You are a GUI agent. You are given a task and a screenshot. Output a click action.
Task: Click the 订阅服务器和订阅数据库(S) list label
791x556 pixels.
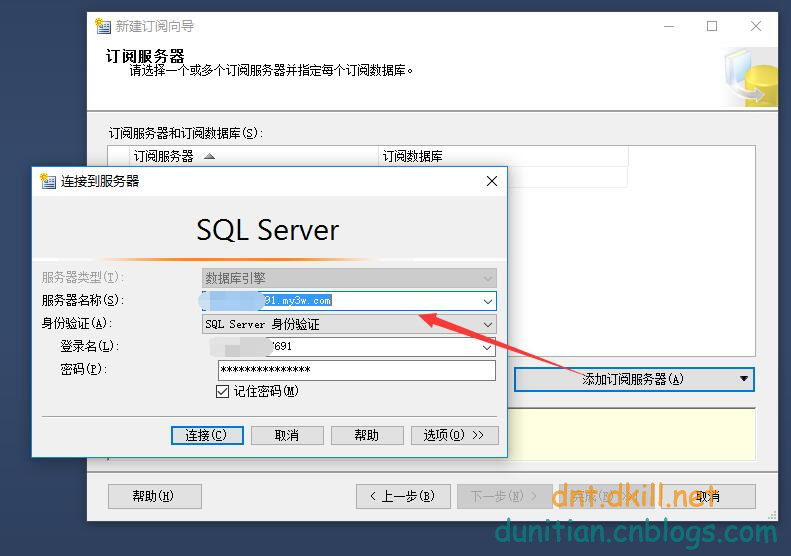186,133
